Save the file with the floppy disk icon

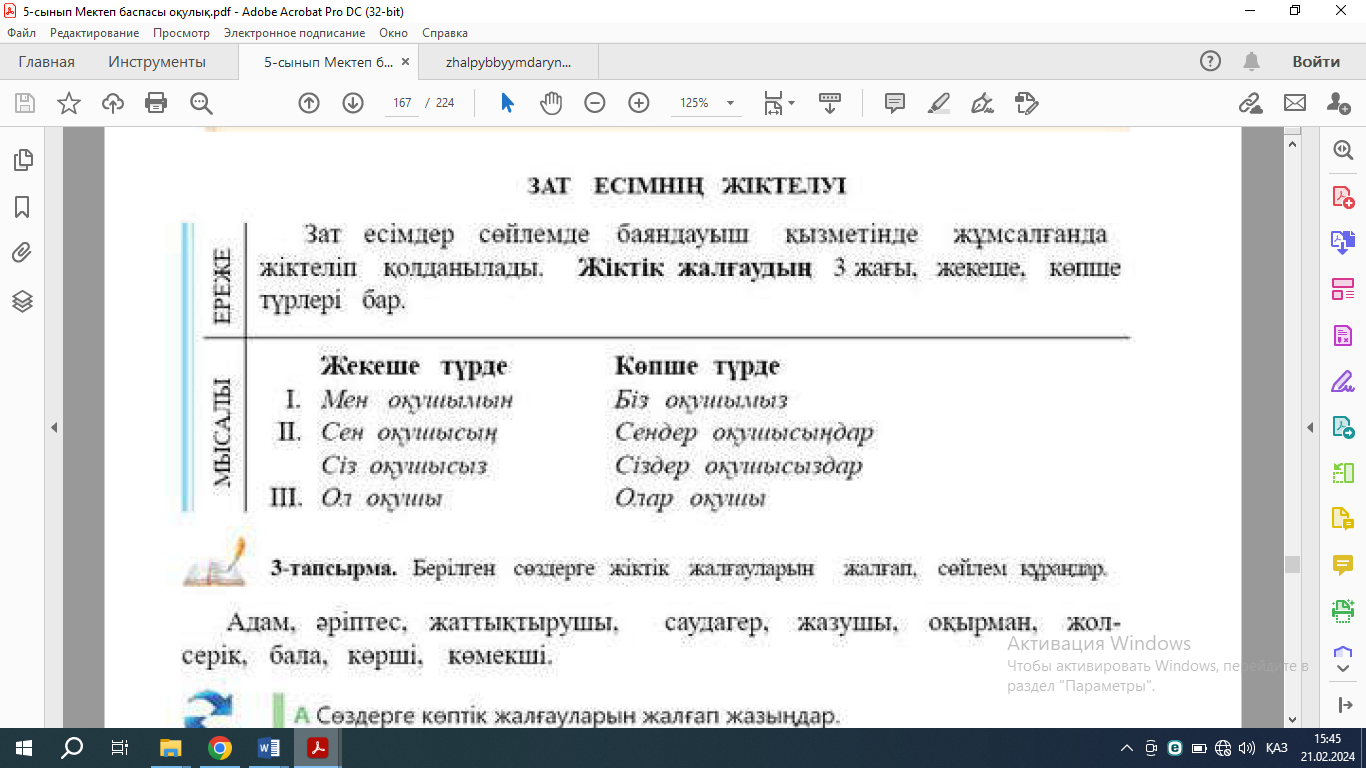[24, 103]
